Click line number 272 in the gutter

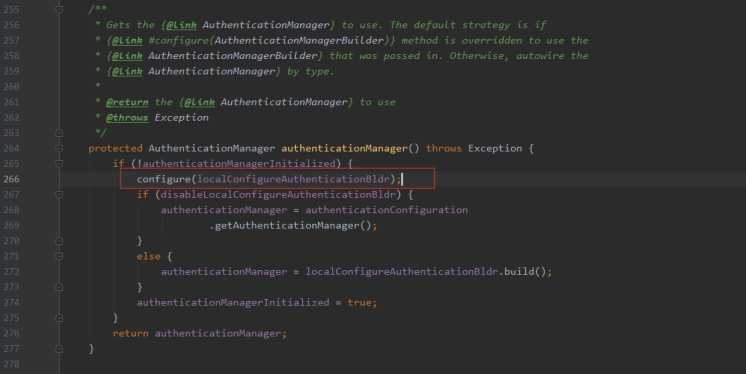point(11,272)
